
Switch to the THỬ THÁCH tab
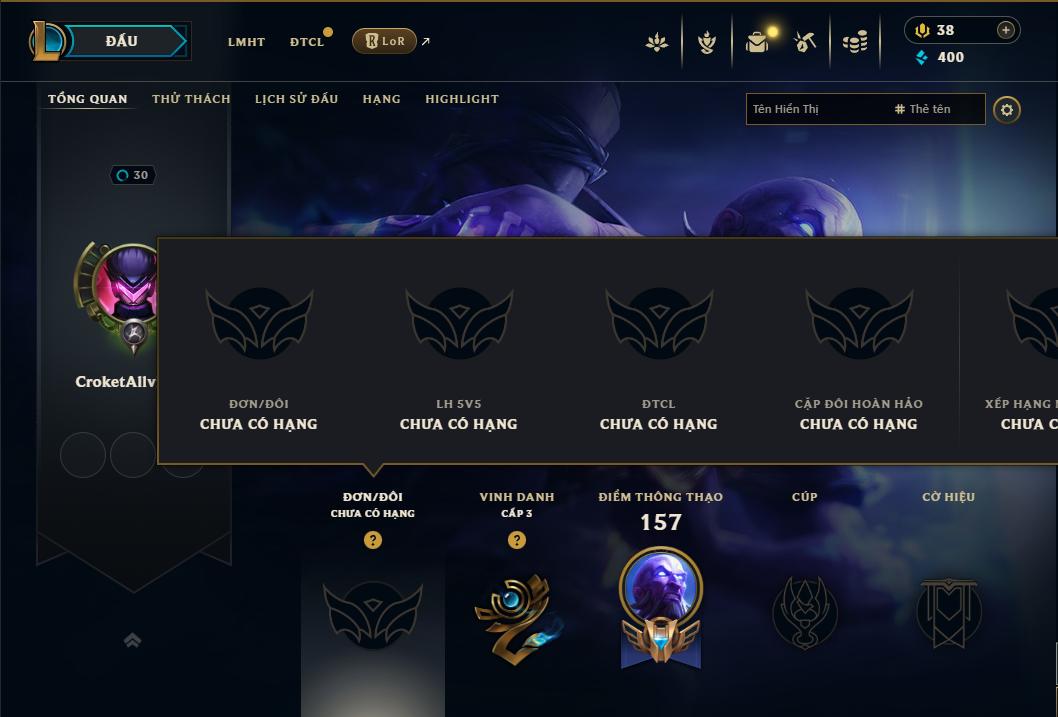(191, 99)
